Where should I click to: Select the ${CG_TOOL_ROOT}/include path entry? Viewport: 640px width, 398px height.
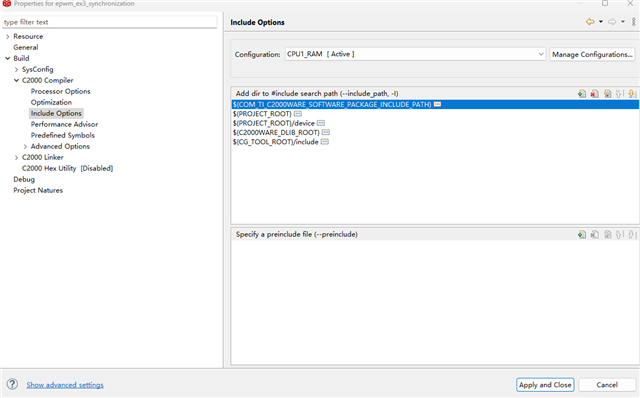276,142
